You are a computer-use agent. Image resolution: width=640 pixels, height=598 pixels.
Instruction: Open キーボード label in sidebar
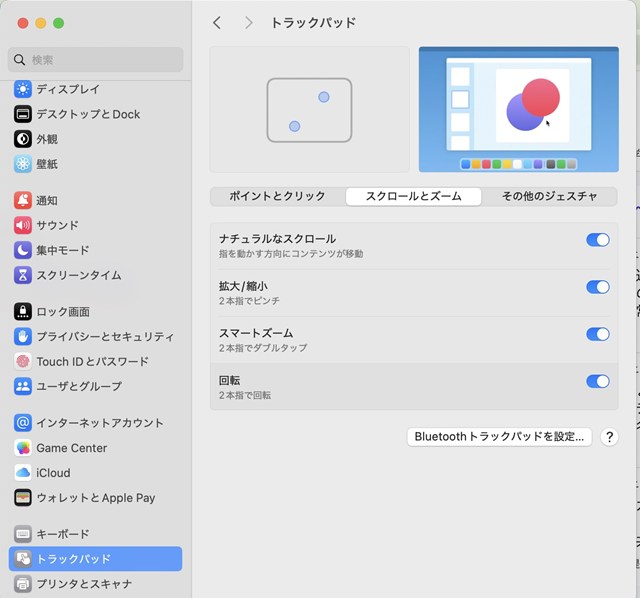(x=63, y=534)
